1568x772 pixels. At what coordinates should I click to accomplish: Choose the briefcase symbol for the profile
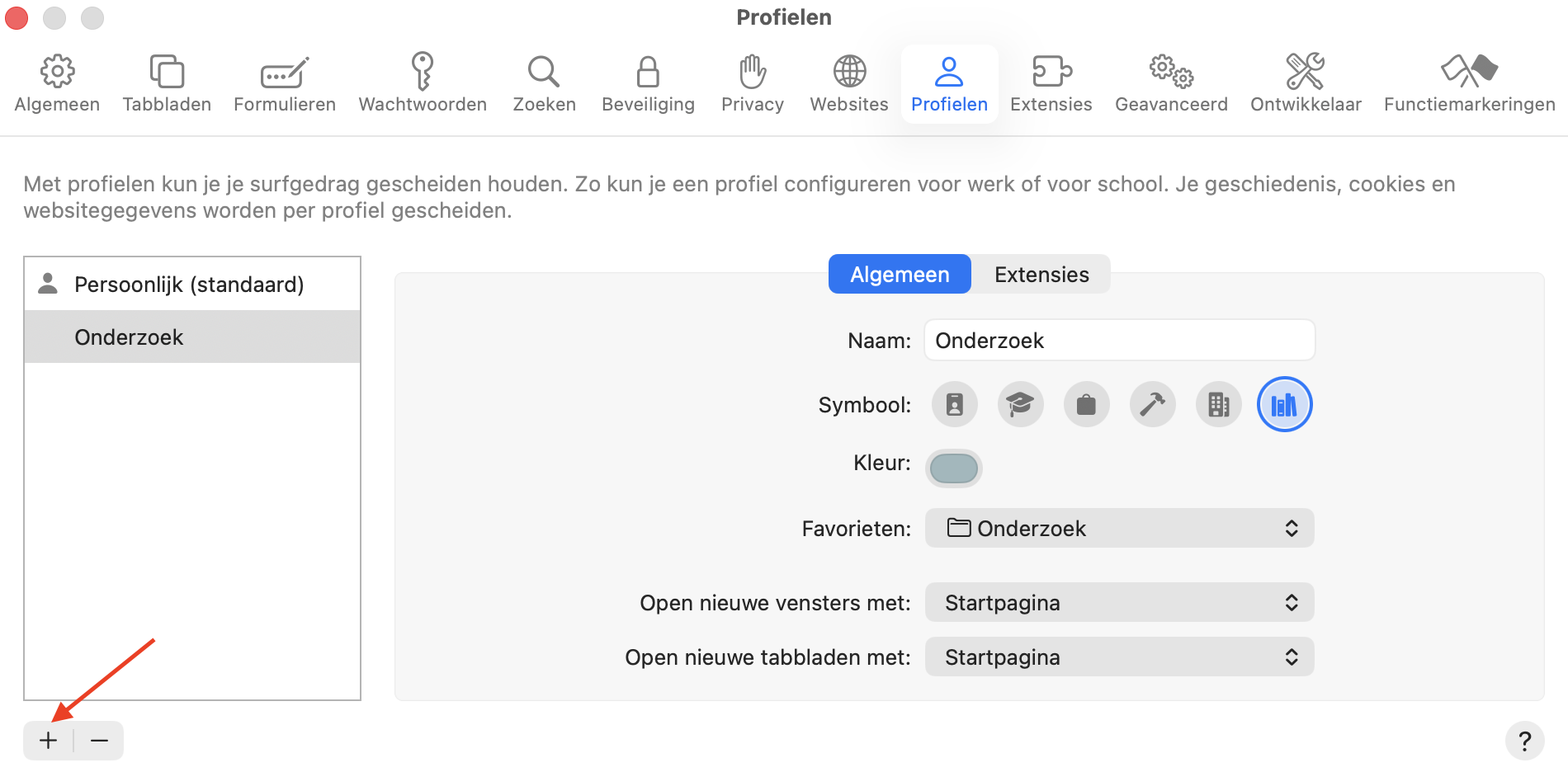(1086, 404)
